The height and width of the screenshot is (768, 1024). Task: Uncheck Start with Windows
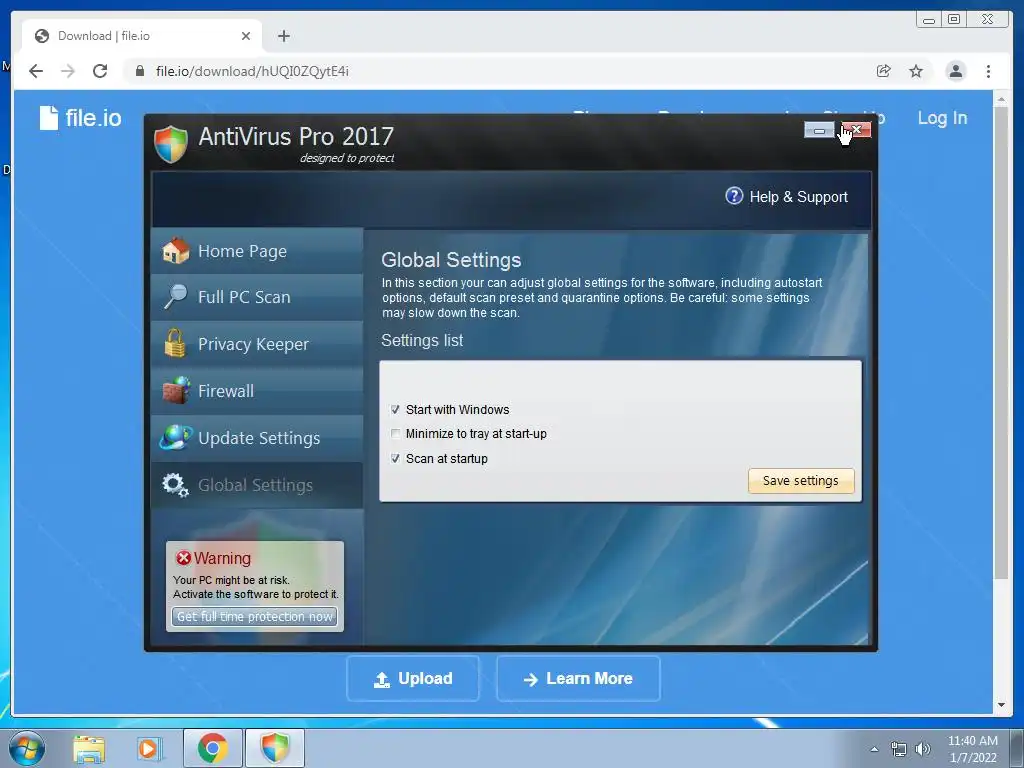click(395, 409)
